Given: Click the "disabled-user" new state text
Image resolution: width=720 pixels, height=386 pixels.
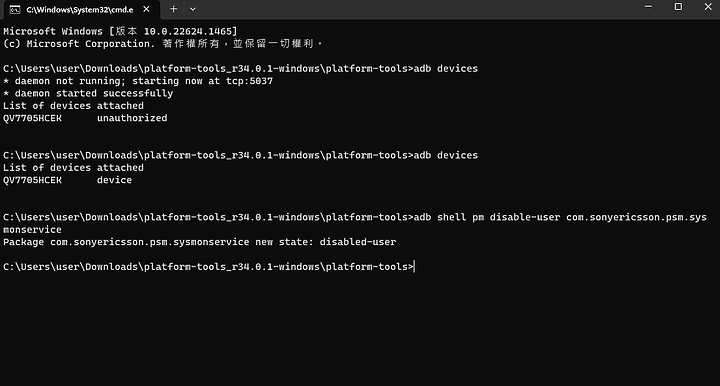Looking at the screenshot, I should [x=358, y=242].
